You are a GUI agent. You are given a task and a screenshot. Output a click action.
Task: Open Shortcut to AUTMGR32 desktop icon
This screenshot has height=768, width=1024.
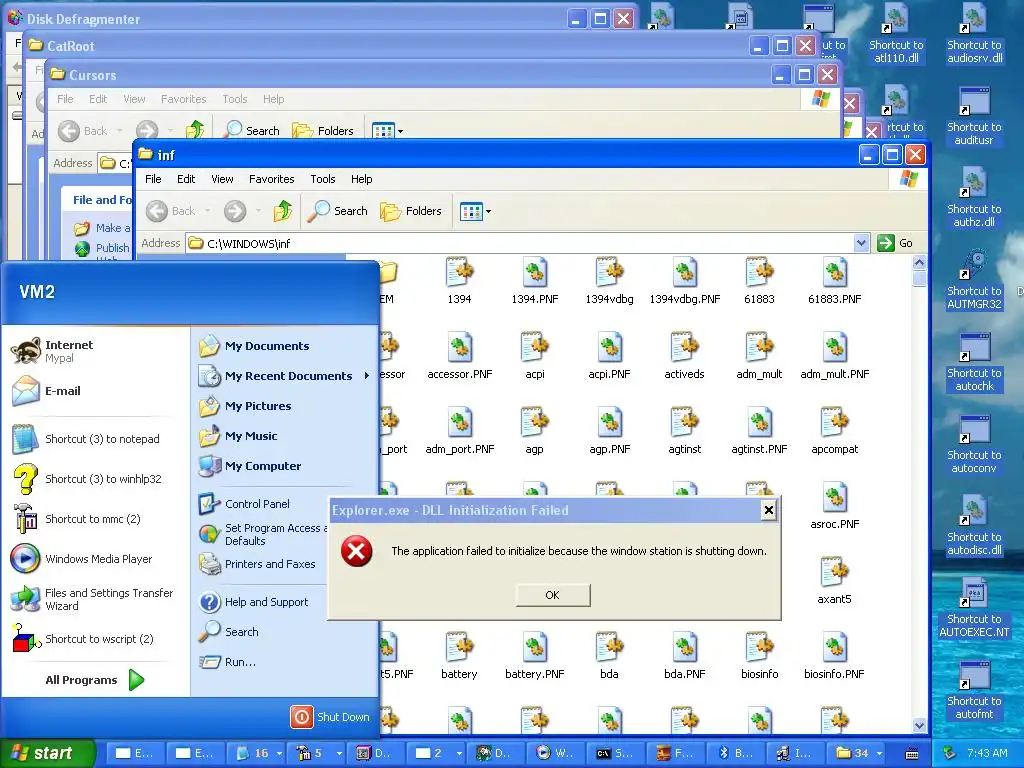(974, 279)
